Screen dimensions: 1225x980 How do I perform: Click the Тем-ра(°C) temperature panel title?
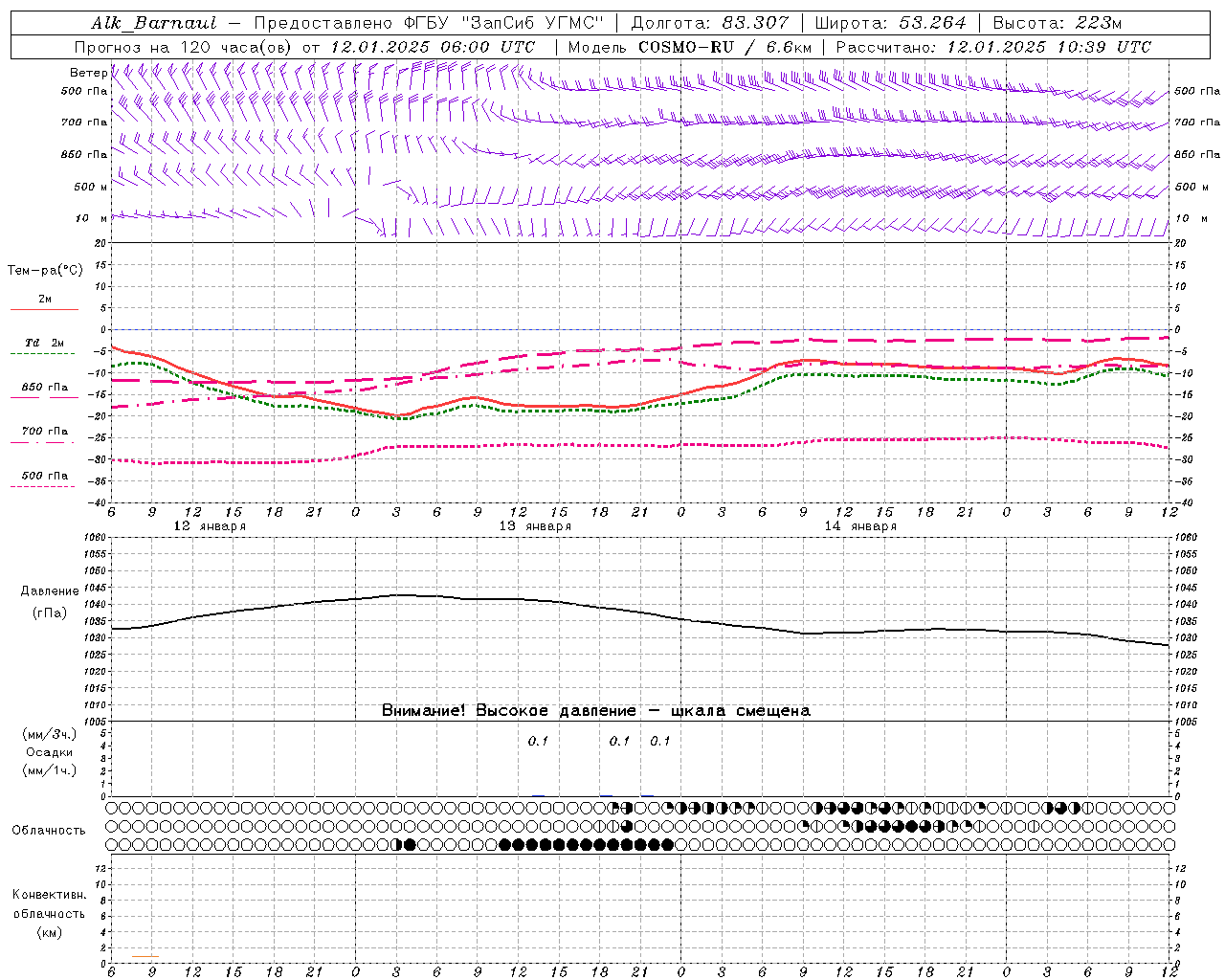pos(45,271)
